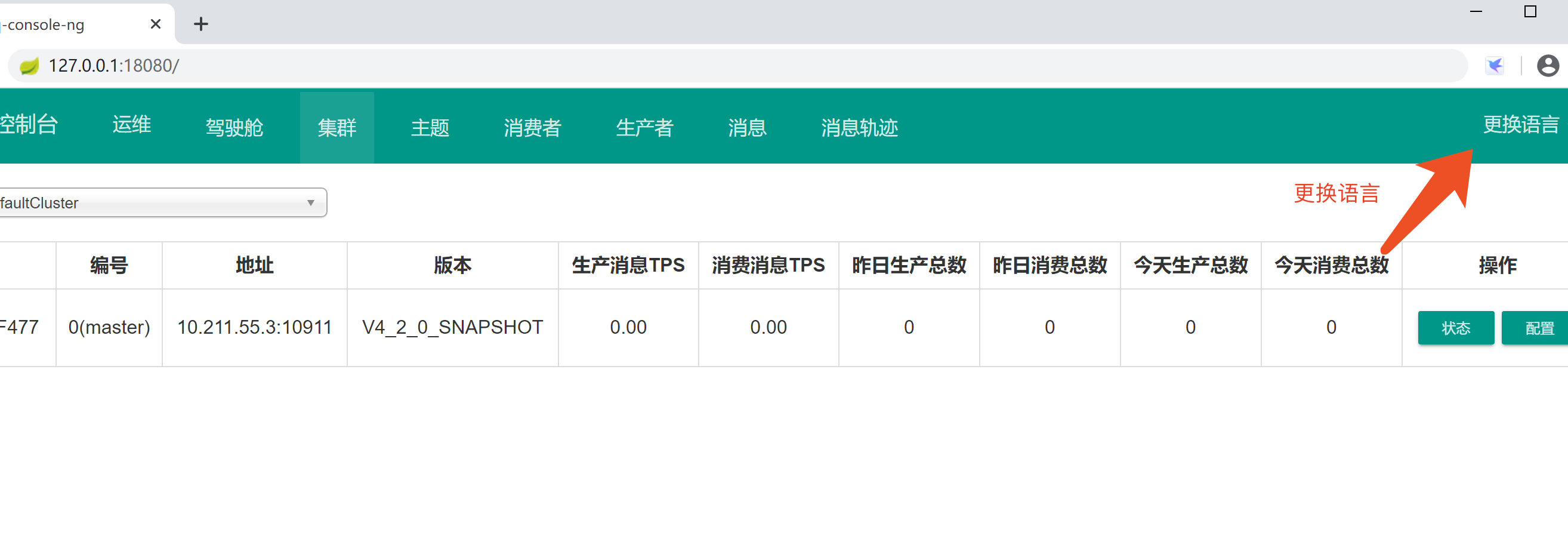Image resolution: width=1568 pixels, height=560 pixels.
Task: Switch to the 消费者 consumer tab
Action: [532, 127]
